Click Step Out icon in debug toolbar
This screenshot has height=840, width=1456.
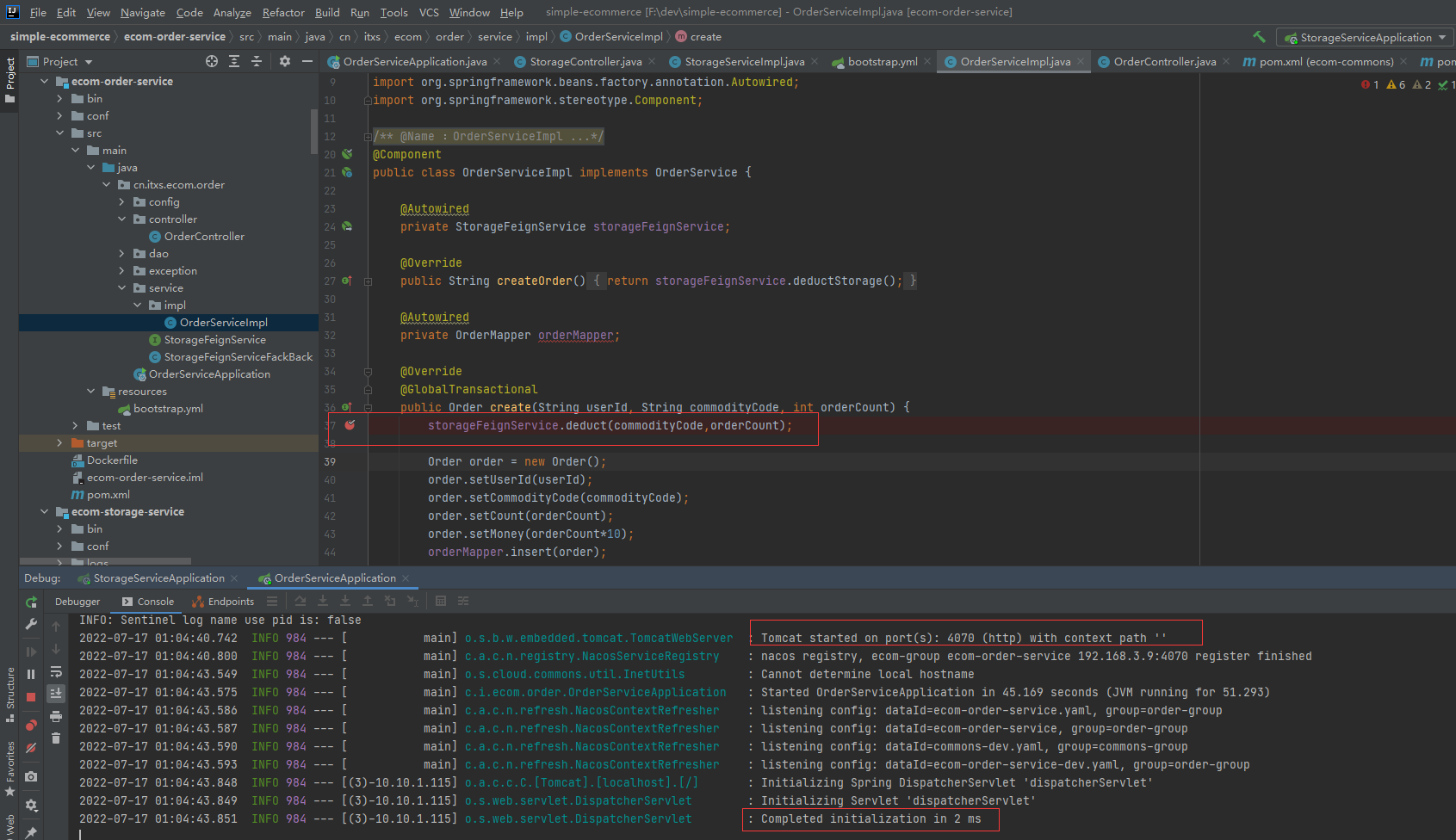[368, 601]
